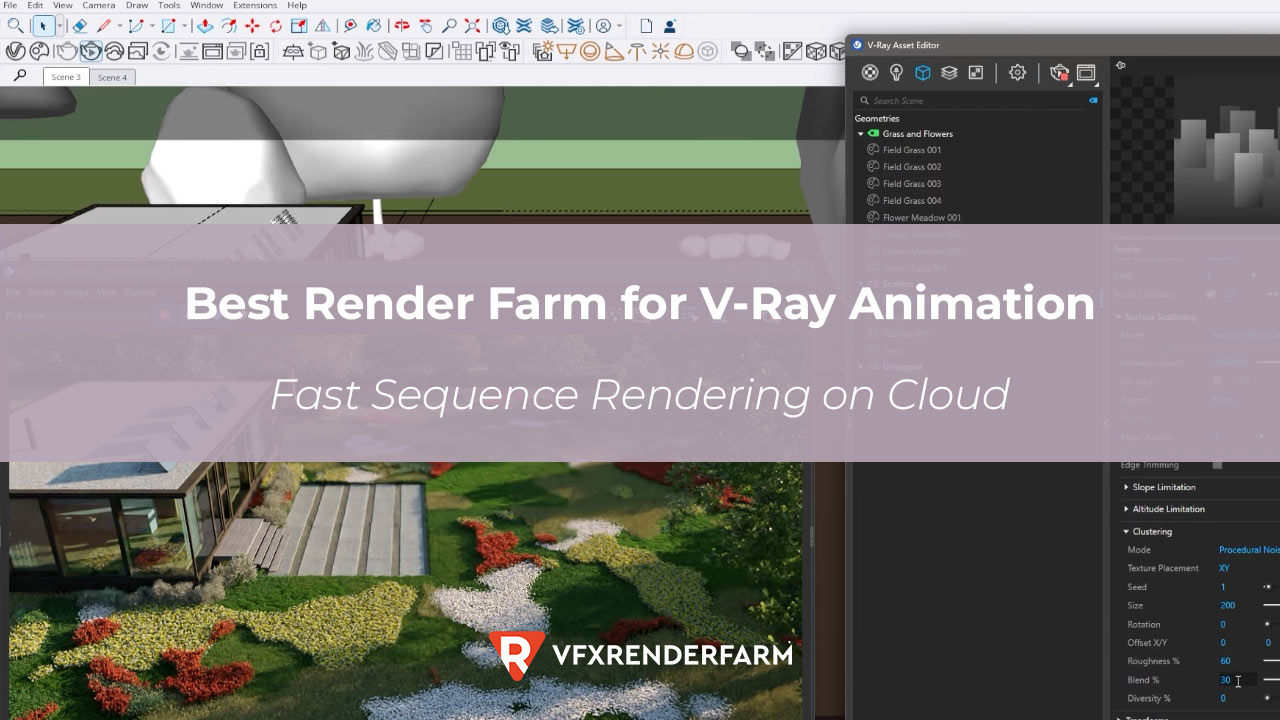Toggle Grass and Flowers tag icon
This screenshot has height=720, width=1280.
[873, 133]
